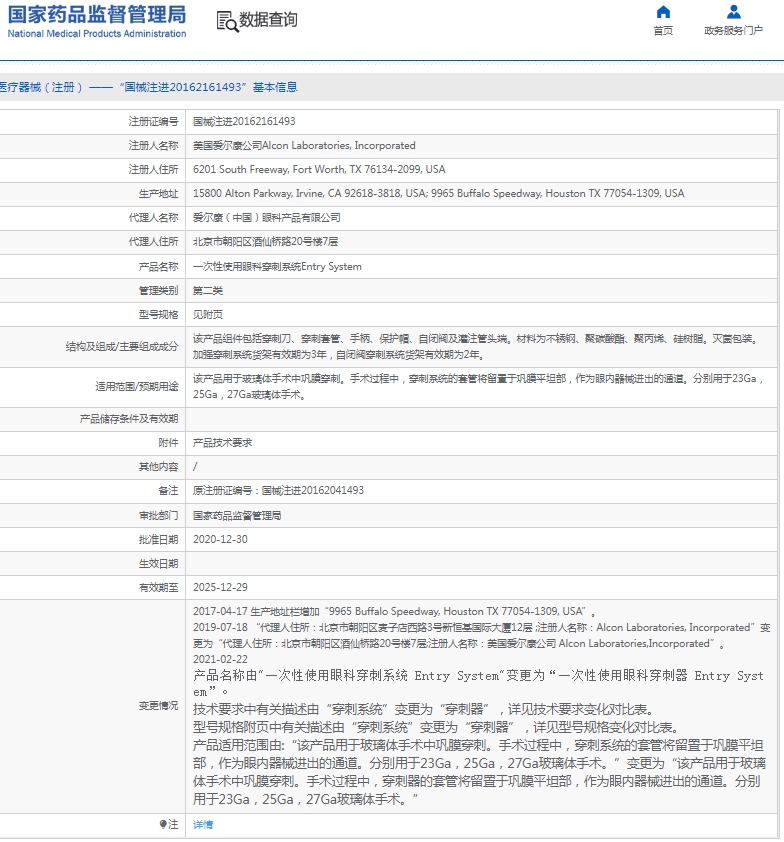Click approval date 2020-12-30

point(220,539)
